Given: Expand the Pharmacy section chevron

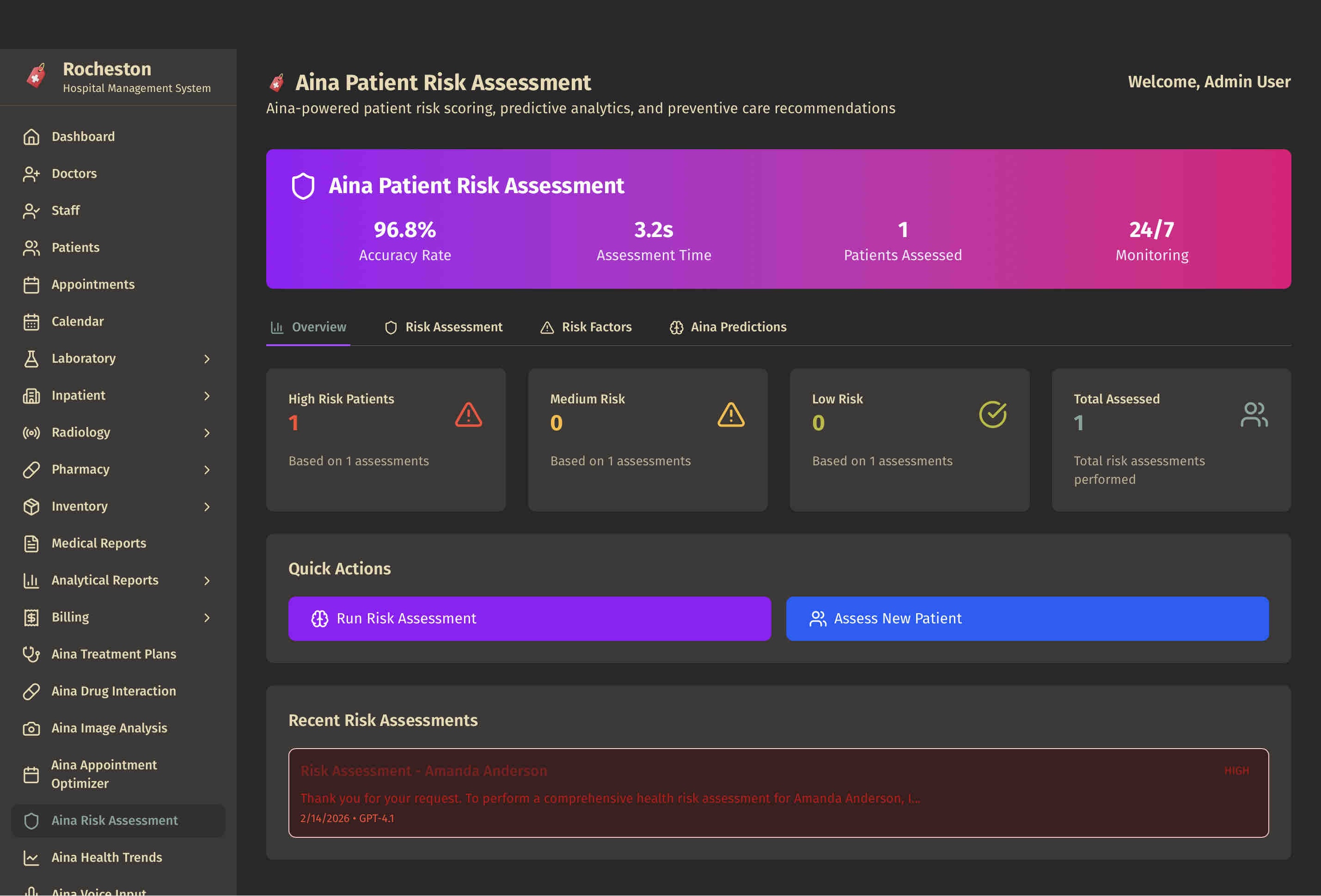Looking at the screenshot, I should (208, 470).
